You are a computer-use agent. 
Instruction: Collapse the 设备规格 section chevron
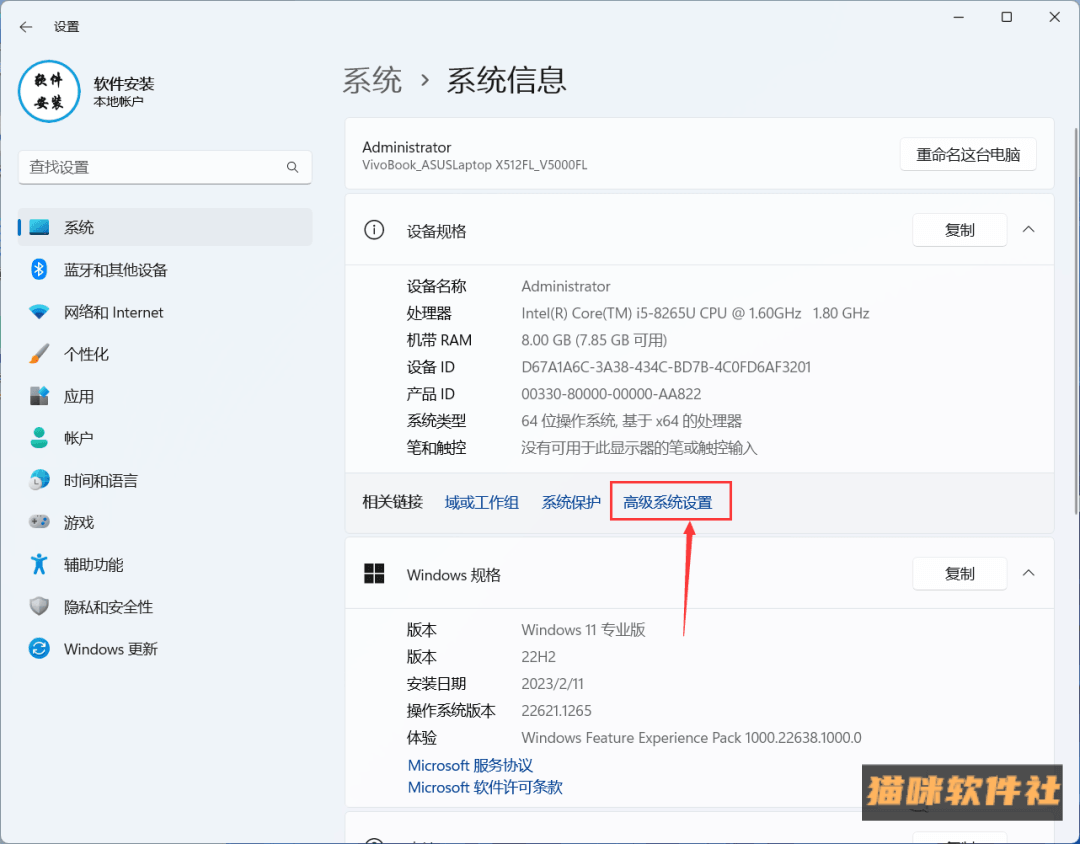(x=1028, y=230)
